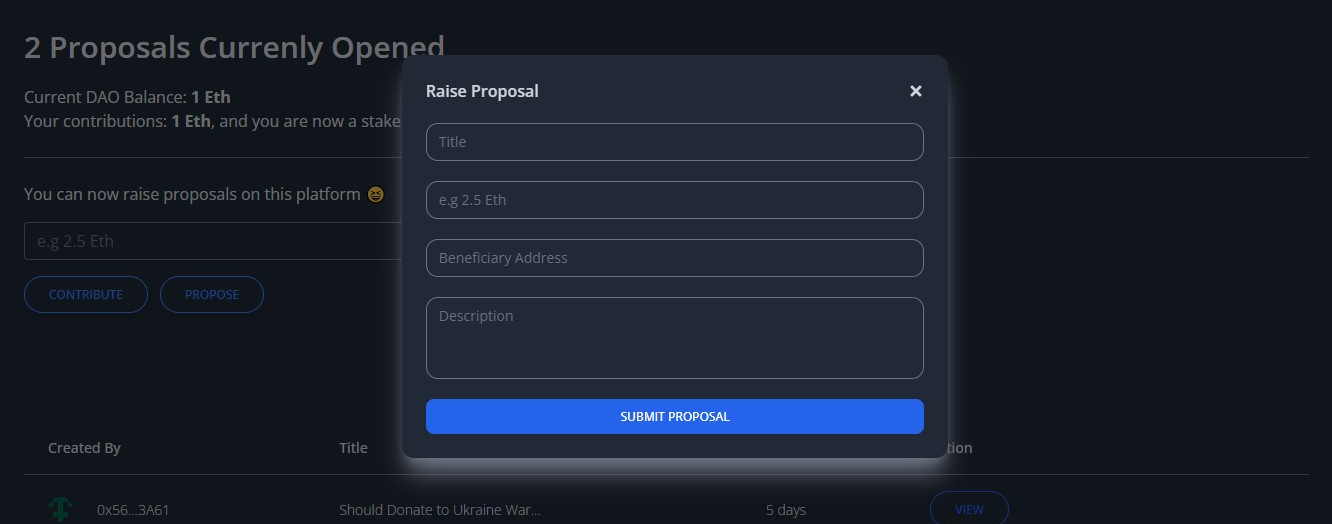Screen dimensions: 1332x524
Task: Click the Beneficiary Address field
Action: click(x=674, y=258)
